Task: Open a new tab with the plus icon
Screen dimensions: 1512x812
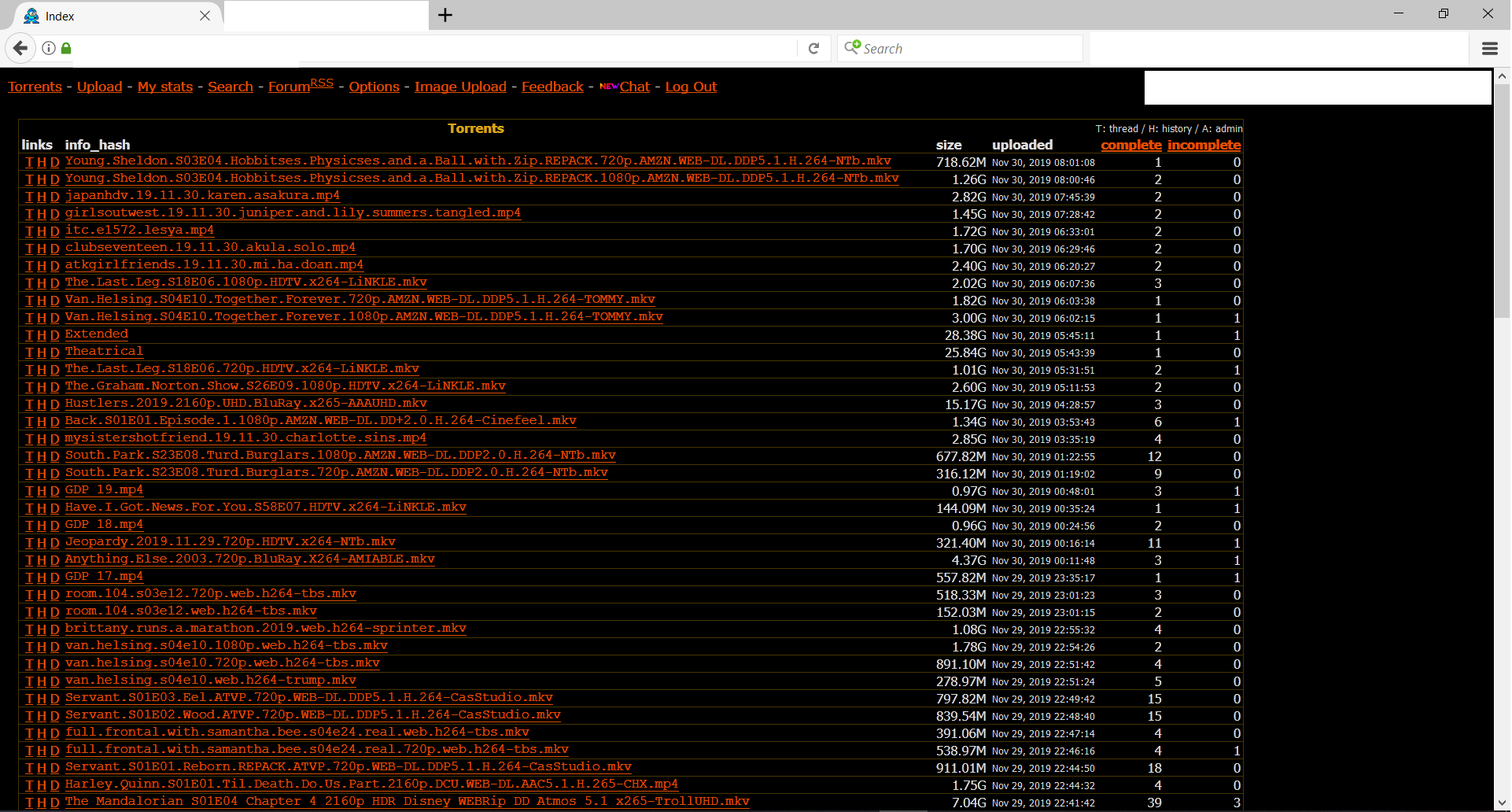Action: (x=445, y=15)
